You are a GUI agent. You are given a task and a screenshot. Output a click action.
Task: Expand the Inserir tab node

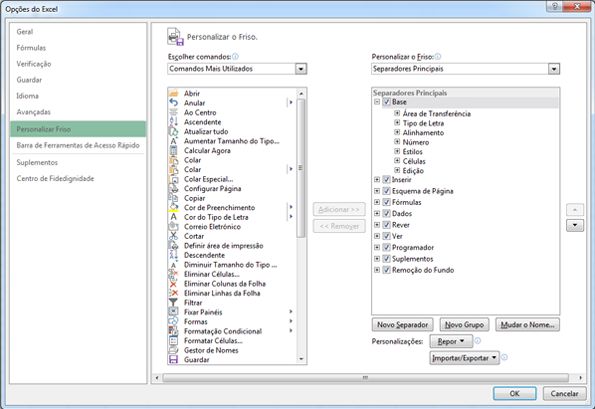(377, 179)
